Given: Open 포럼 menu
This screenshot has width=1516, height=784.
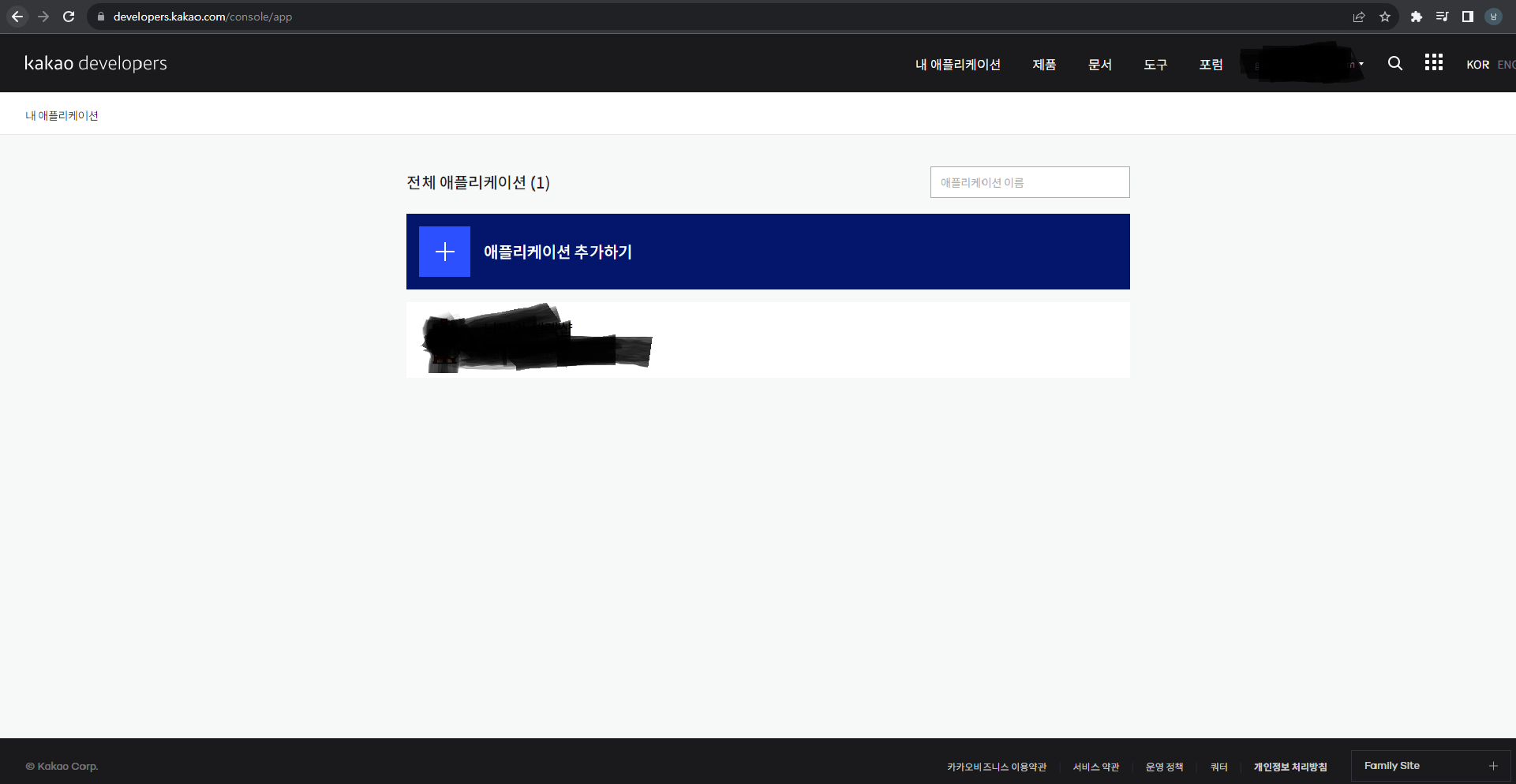Looking at the screenshot, I should pos(1211,65).
